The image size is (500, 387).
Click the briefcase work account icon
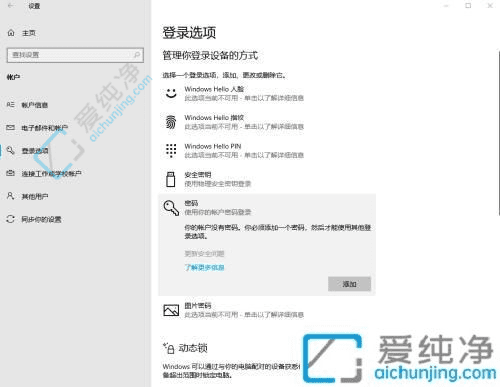[11, 173]
